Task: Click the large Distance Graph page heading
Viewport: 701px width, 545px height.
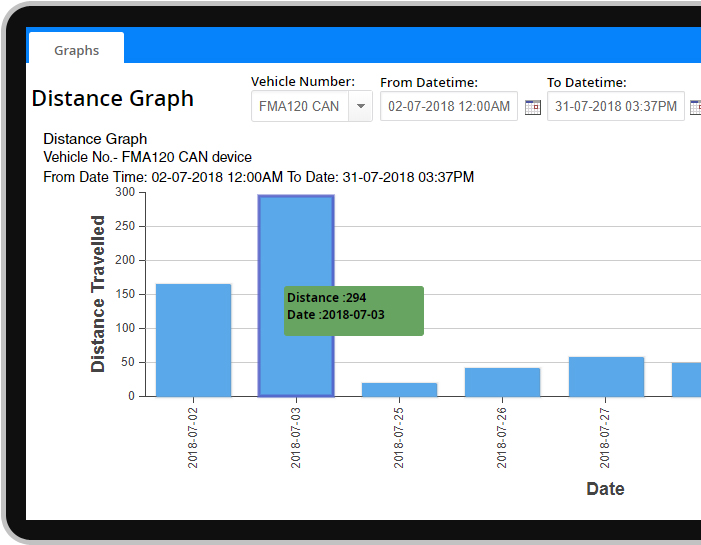Action: click(113, 99)
